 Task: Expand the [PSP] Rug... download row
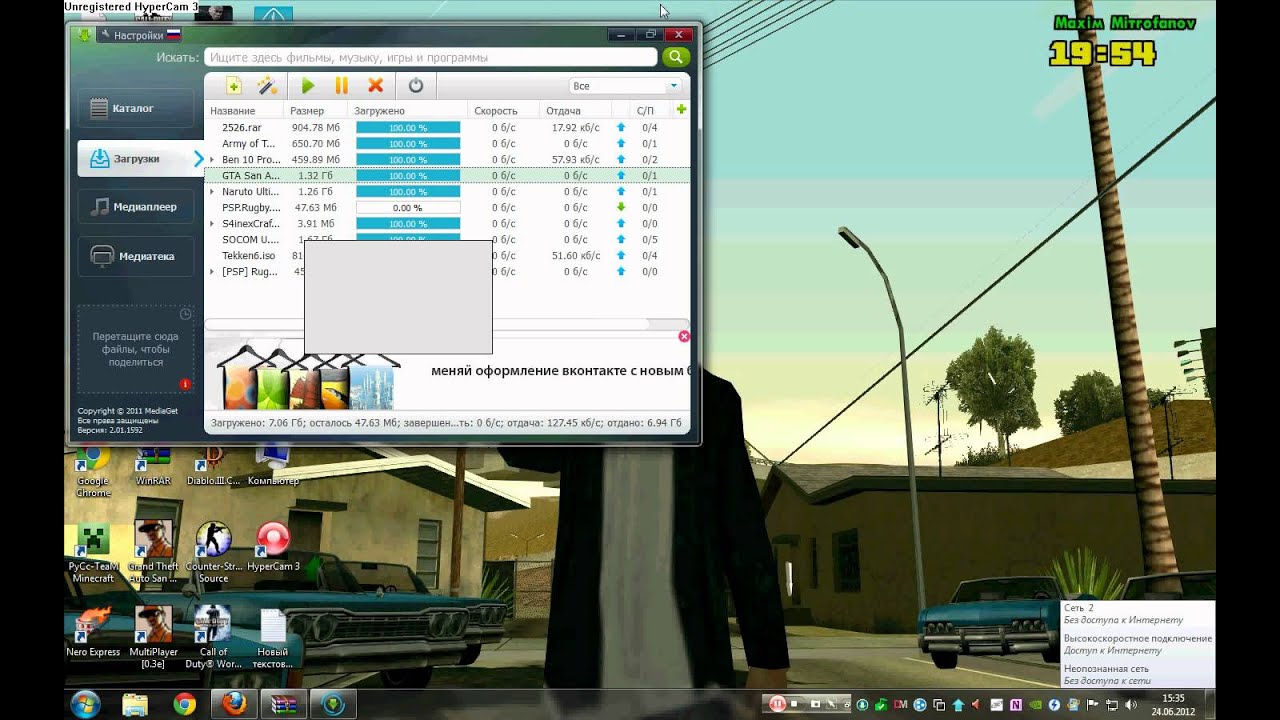pyautogui.click(x=212, y=272)
